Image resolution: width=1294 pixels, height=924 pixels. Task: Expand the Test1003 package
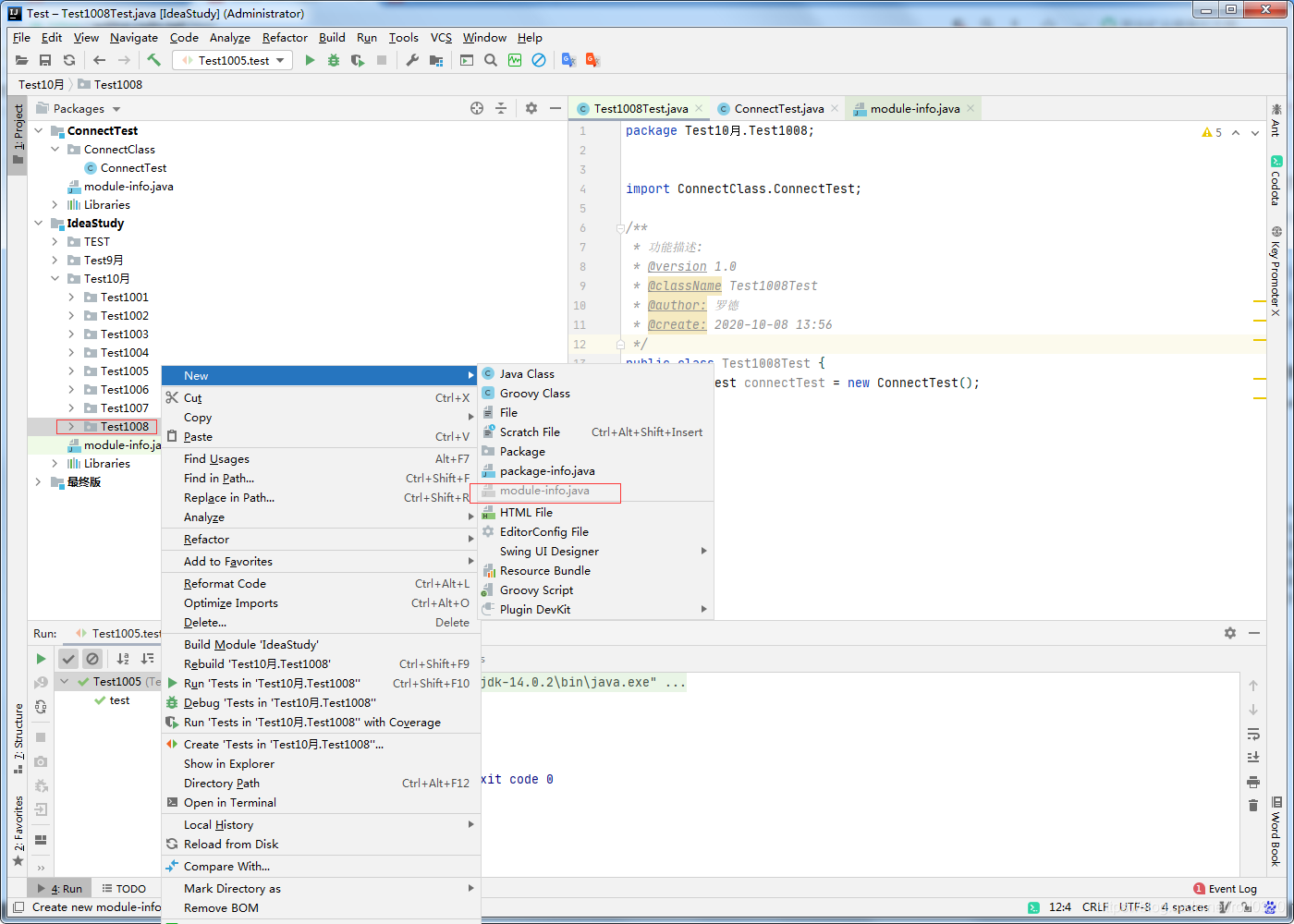click(x=72, y=334)
